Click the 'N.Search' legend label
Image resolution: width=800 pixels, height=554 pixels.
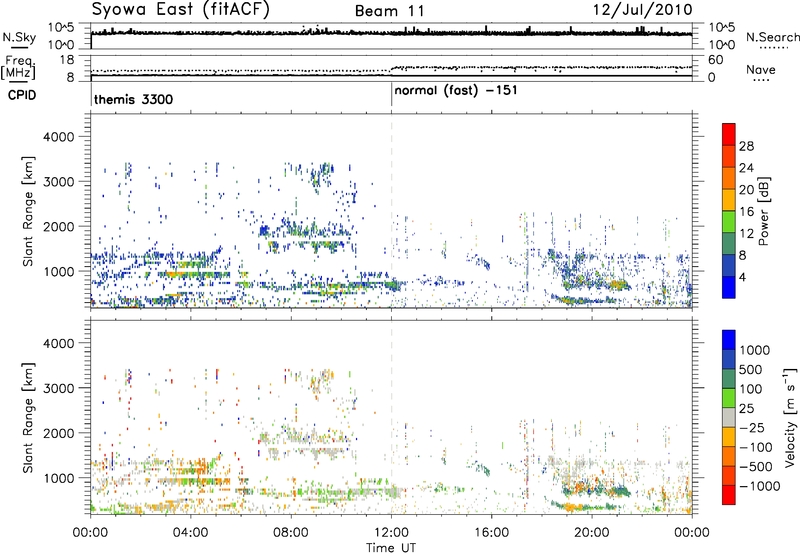pos(772,37)
